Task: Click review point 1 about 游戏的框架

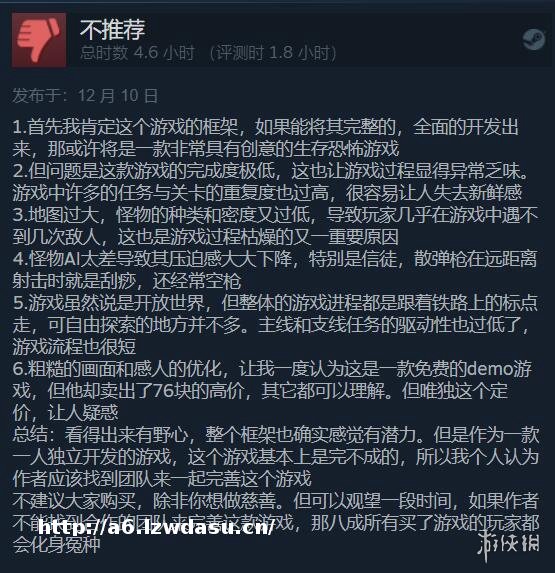Action: 265,127
